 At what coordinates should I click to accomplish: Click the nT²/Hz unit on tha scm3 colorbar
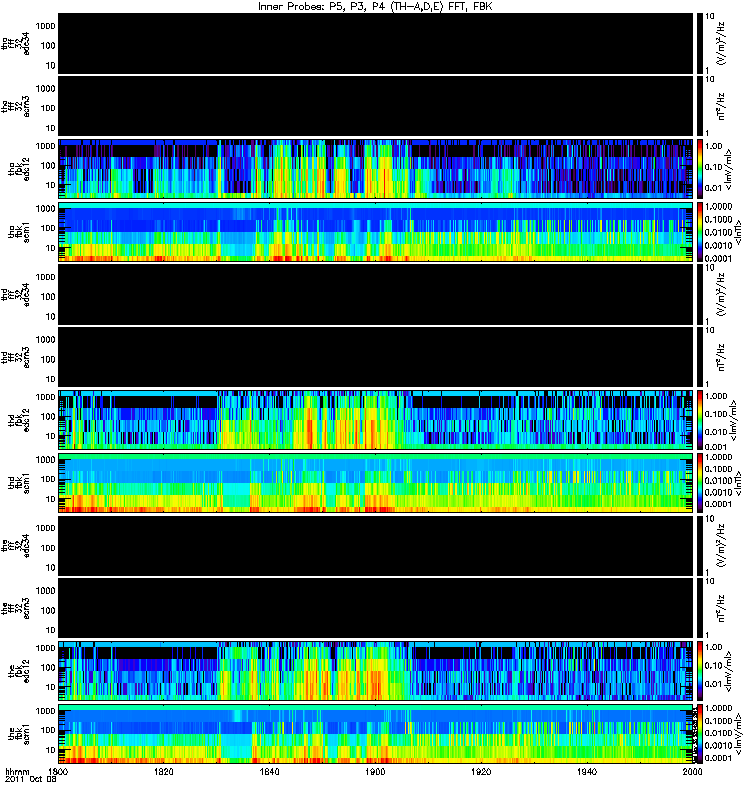721,106
